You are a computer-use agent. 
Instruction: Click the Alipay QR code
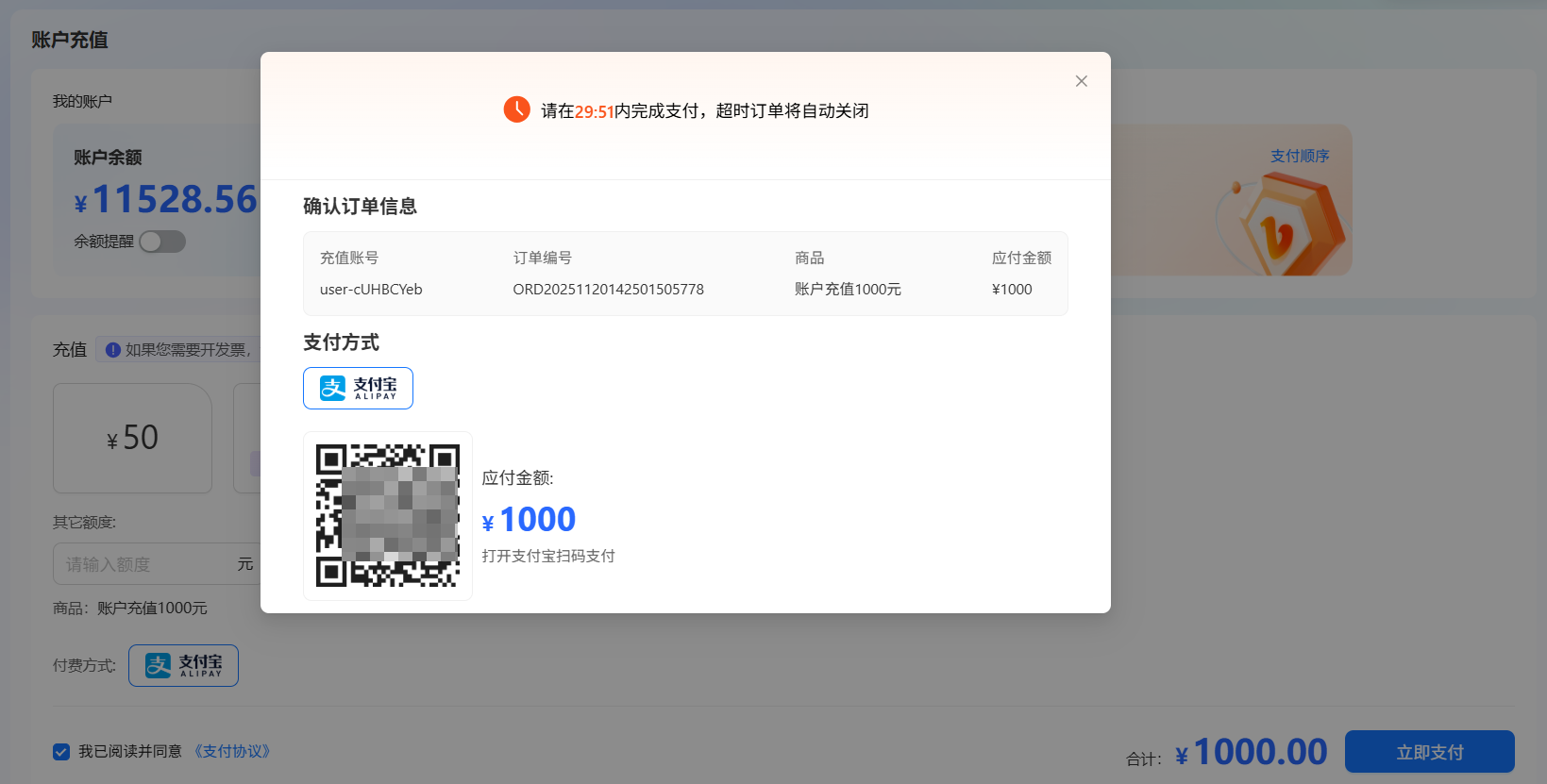(388, 516)
